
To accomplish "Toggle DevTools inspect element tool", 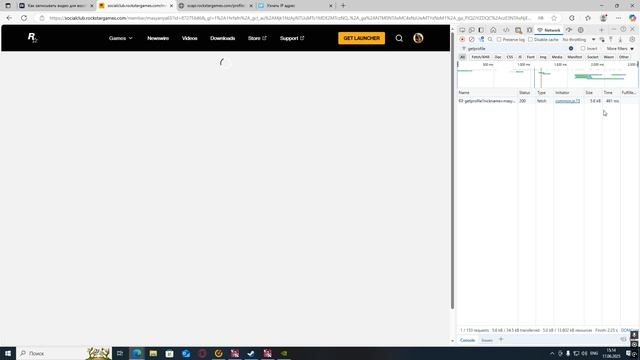I will point(462,30).
